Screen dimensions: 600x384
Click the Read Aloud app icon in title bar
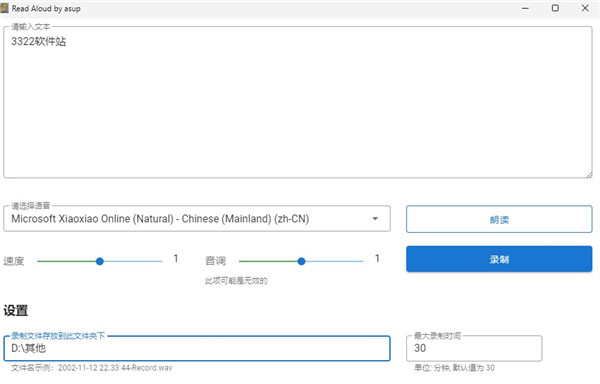tap(5, 8)
